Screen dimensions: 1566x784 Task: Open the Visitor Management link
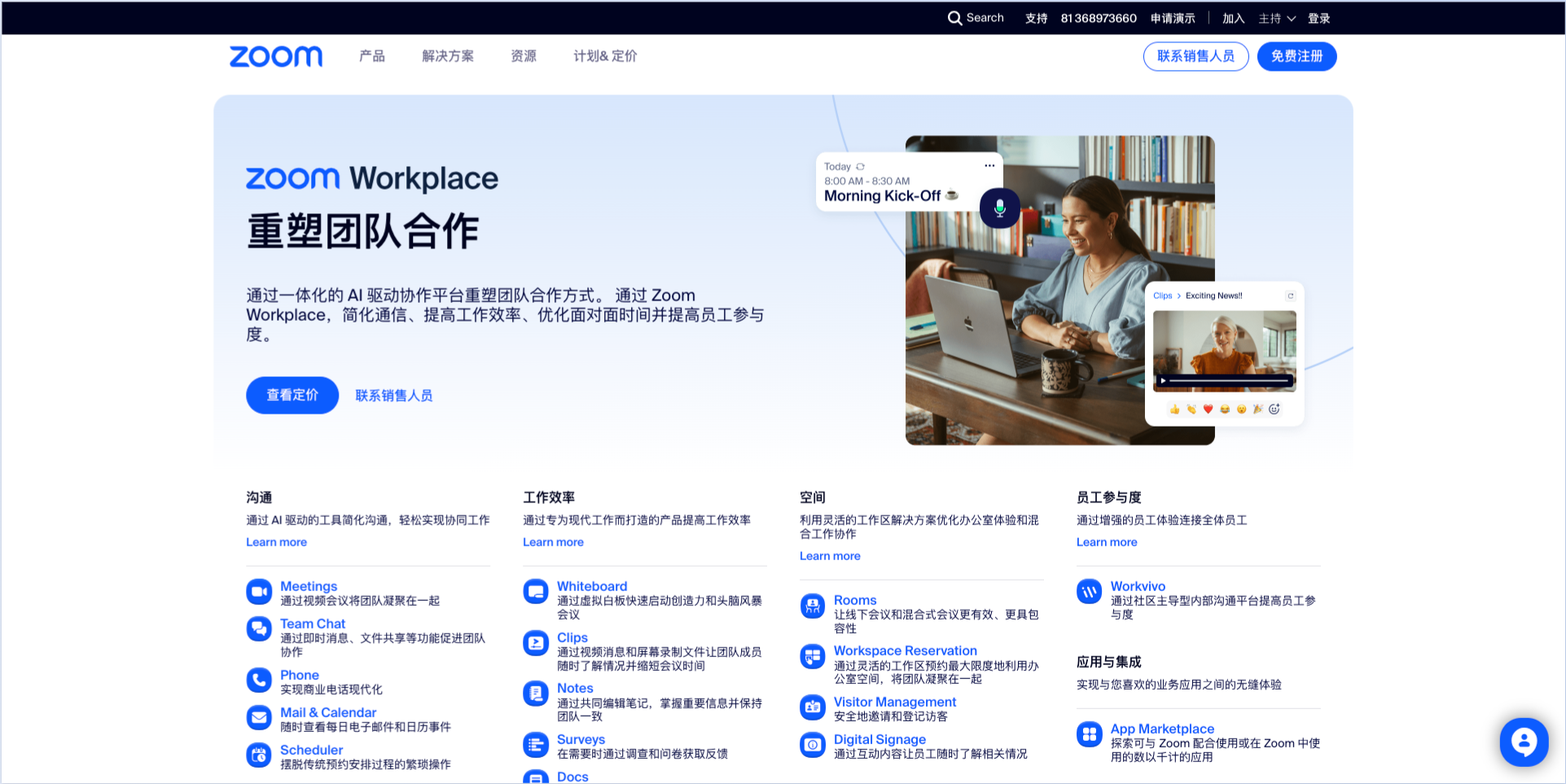click(895, 702)
